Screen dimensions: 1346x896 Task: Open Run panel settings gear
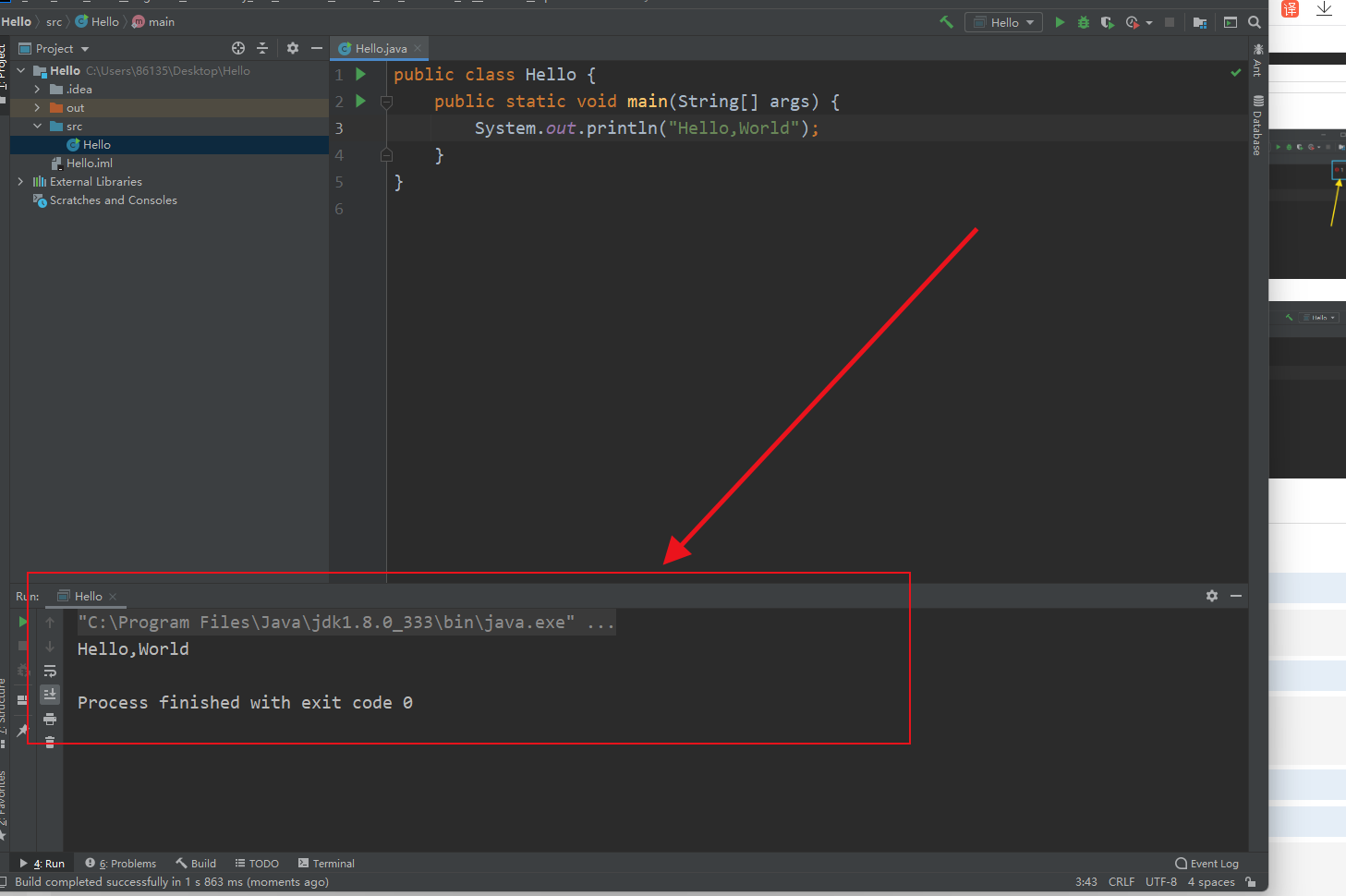pos(1212,596)
